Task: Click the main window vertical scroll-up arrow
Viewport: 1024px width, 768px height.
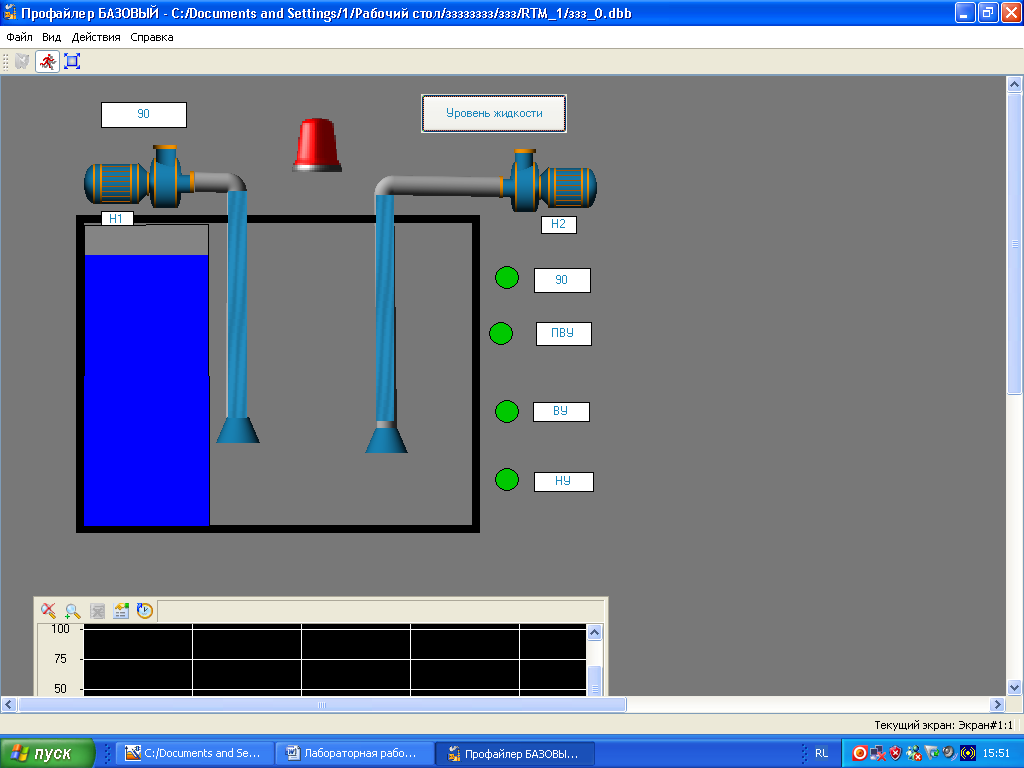Action: (1014, 84)
